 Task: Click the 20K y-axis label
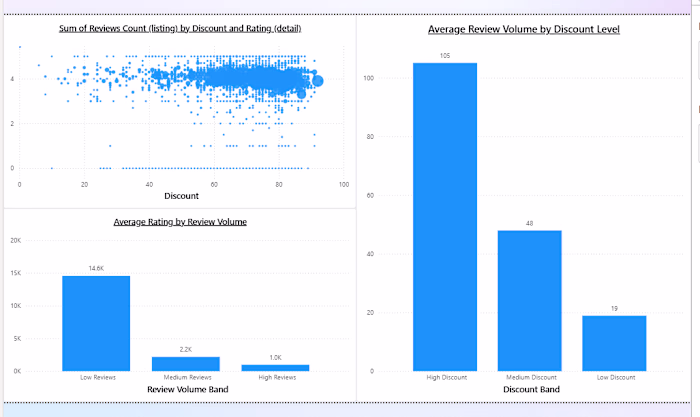(x=16, y=240)
